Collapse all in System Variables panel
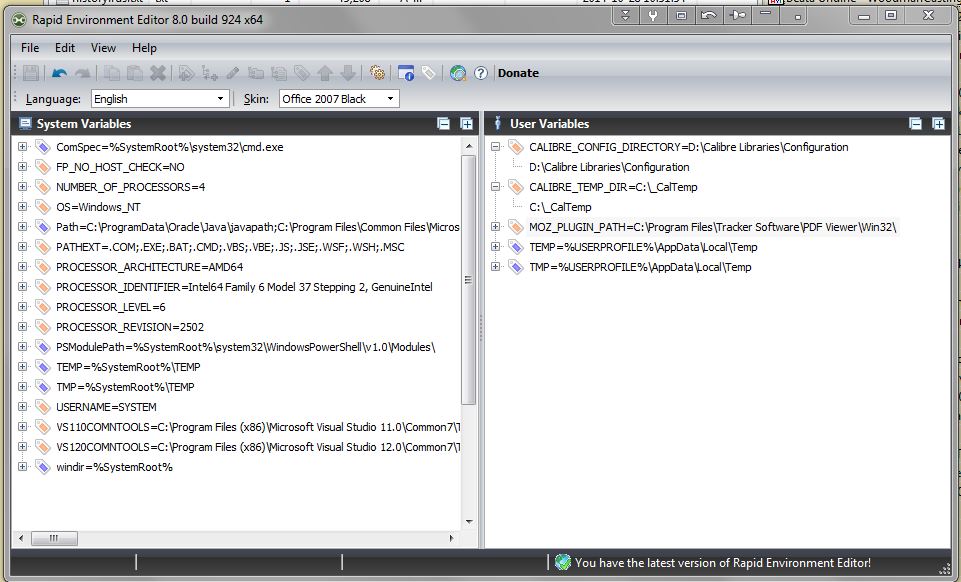 [x=444, y=124]
